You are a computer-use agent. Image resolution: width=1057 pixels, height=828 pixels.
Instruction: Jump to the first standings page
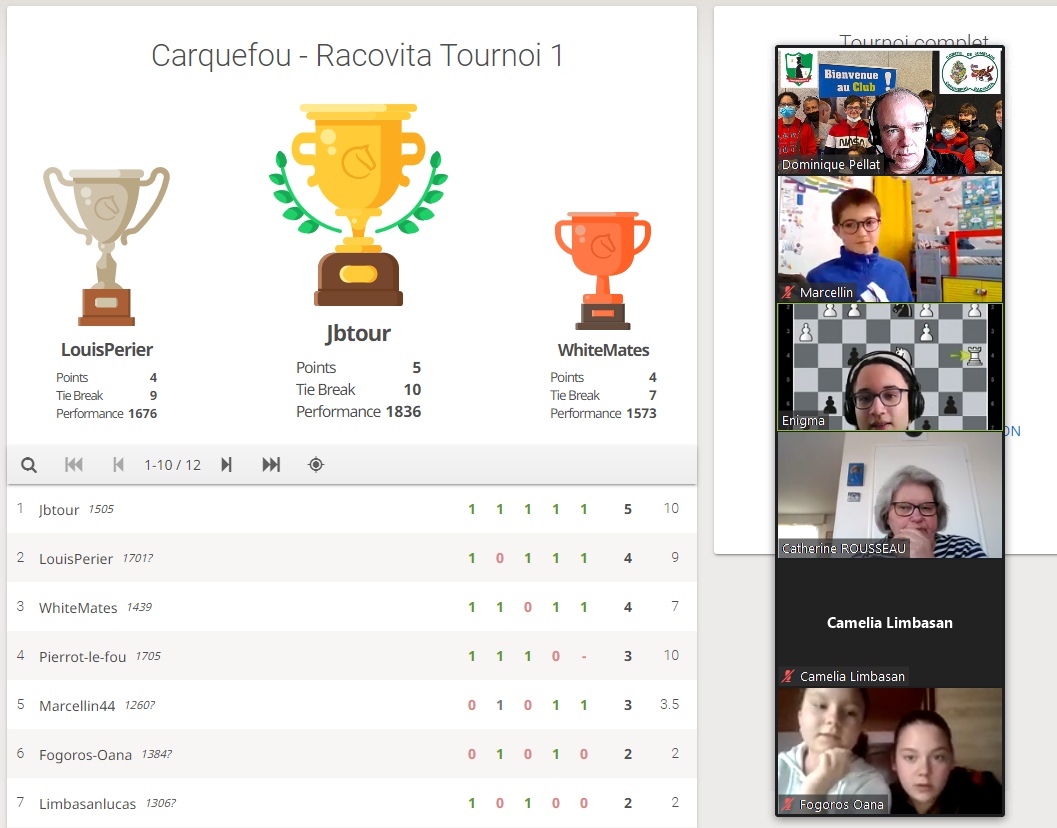tap(74, 465)
